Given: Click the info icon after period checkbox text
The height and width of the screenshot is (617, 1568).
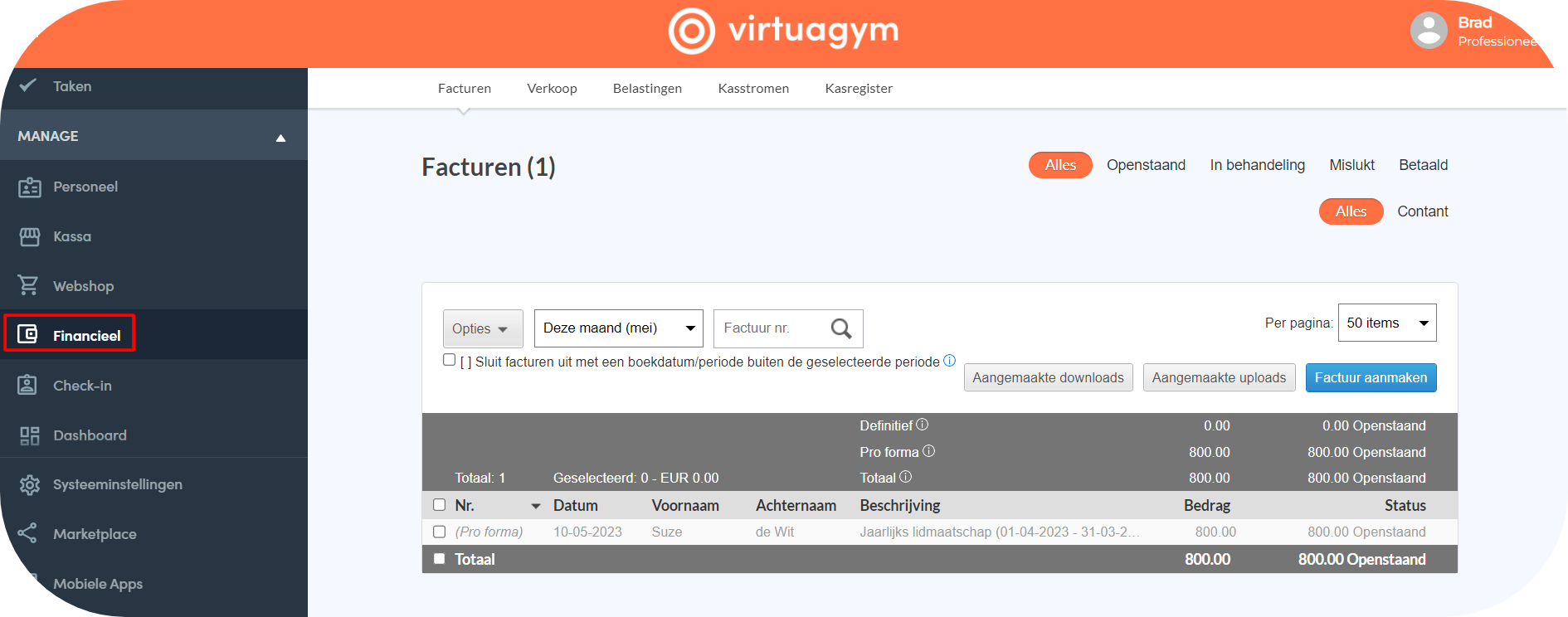Looking at the screenshot, I should 950,361.
